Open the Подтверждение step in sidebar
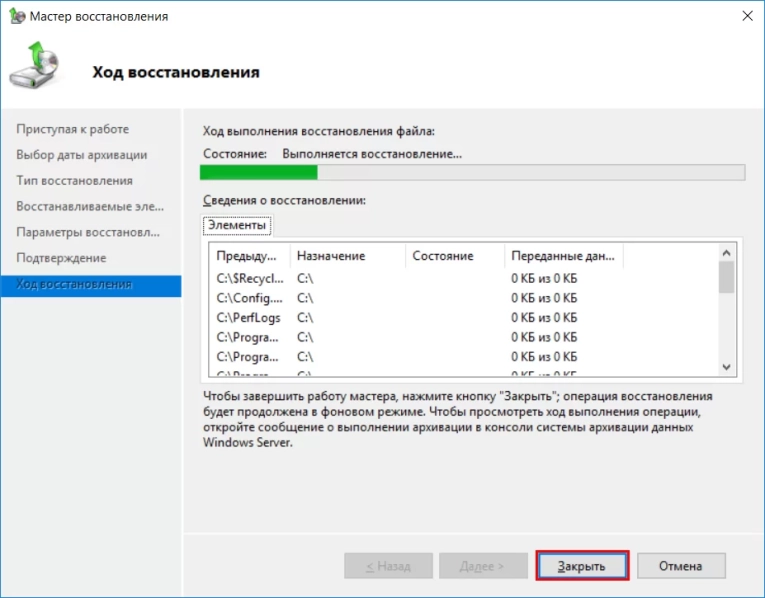This screenshot has width=765, height=598. click(61, 258)
